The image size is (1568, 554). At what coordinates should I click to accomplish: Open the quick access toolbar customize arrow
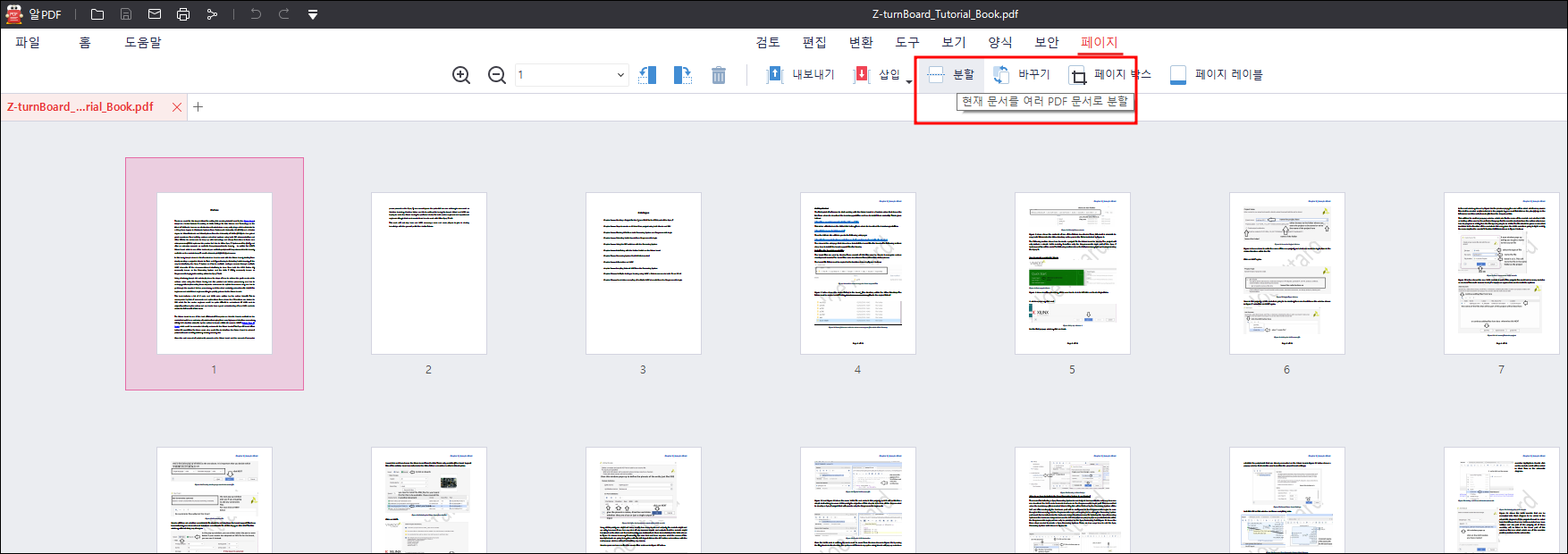pyautogui.click(x=313, y=15)
